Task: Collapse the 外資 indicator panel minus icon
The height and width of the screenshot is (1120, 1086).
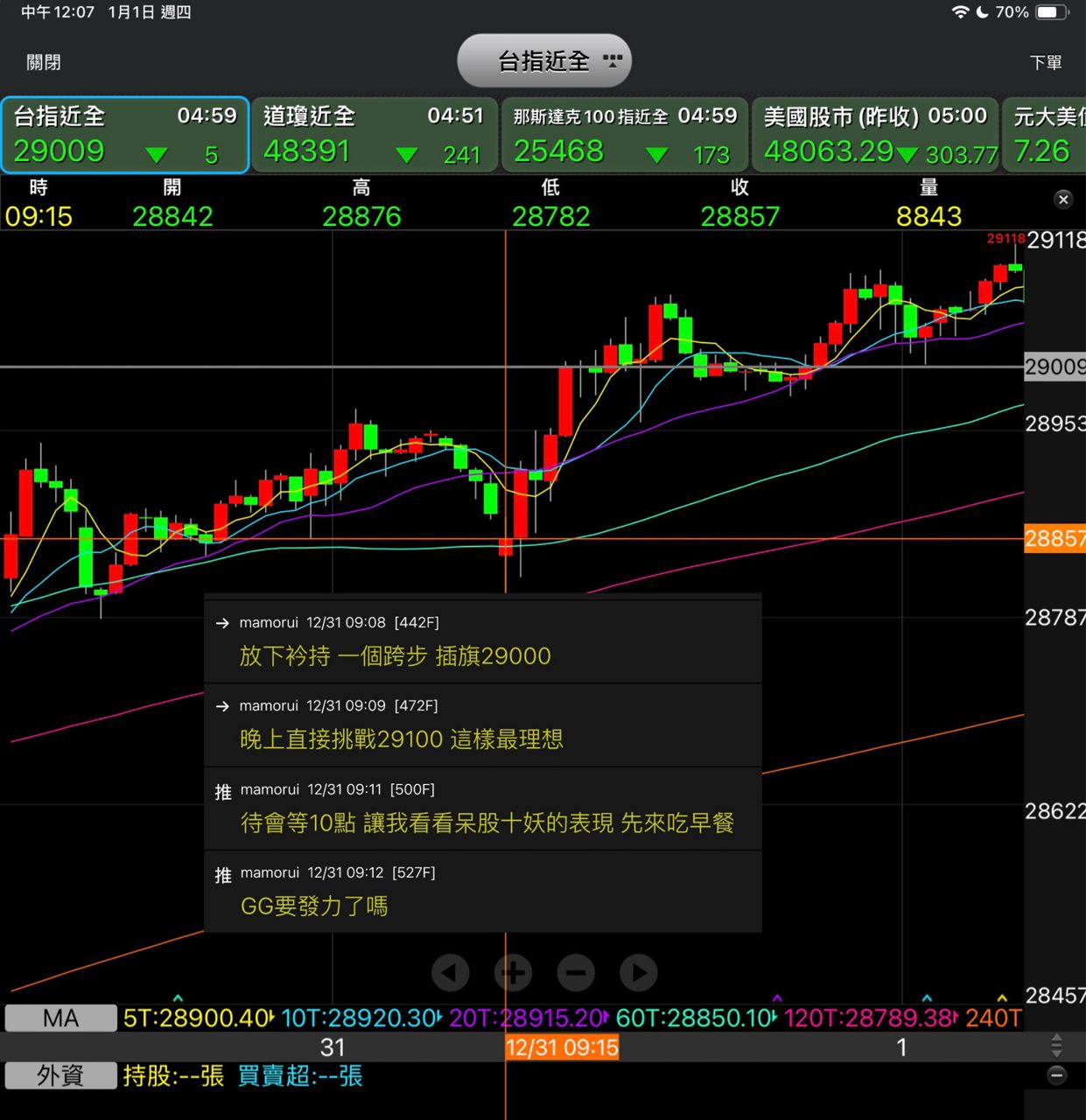Action: pos(1056,1075)
